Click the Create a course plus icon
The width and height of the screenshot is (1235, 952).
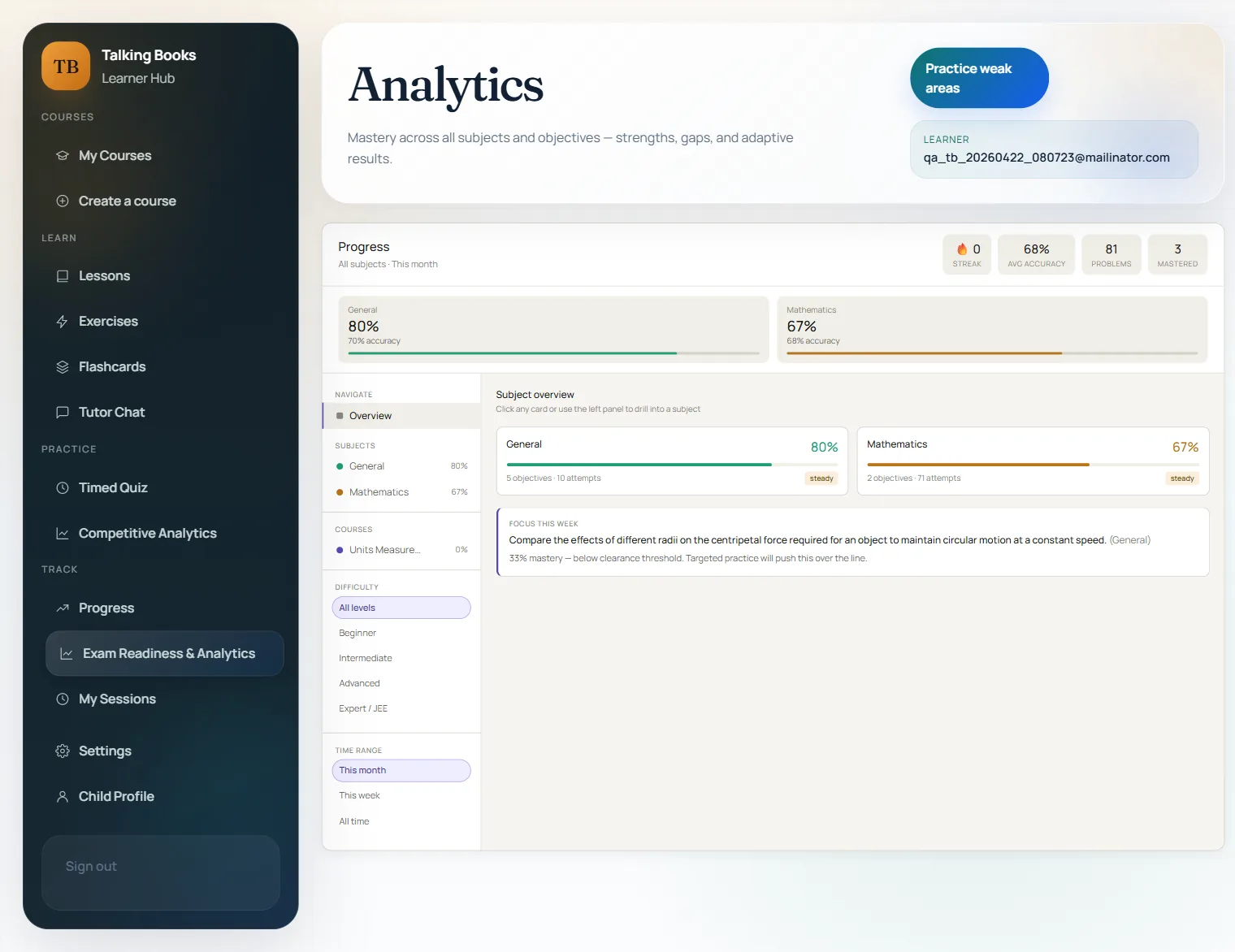[x=63, y=201]
